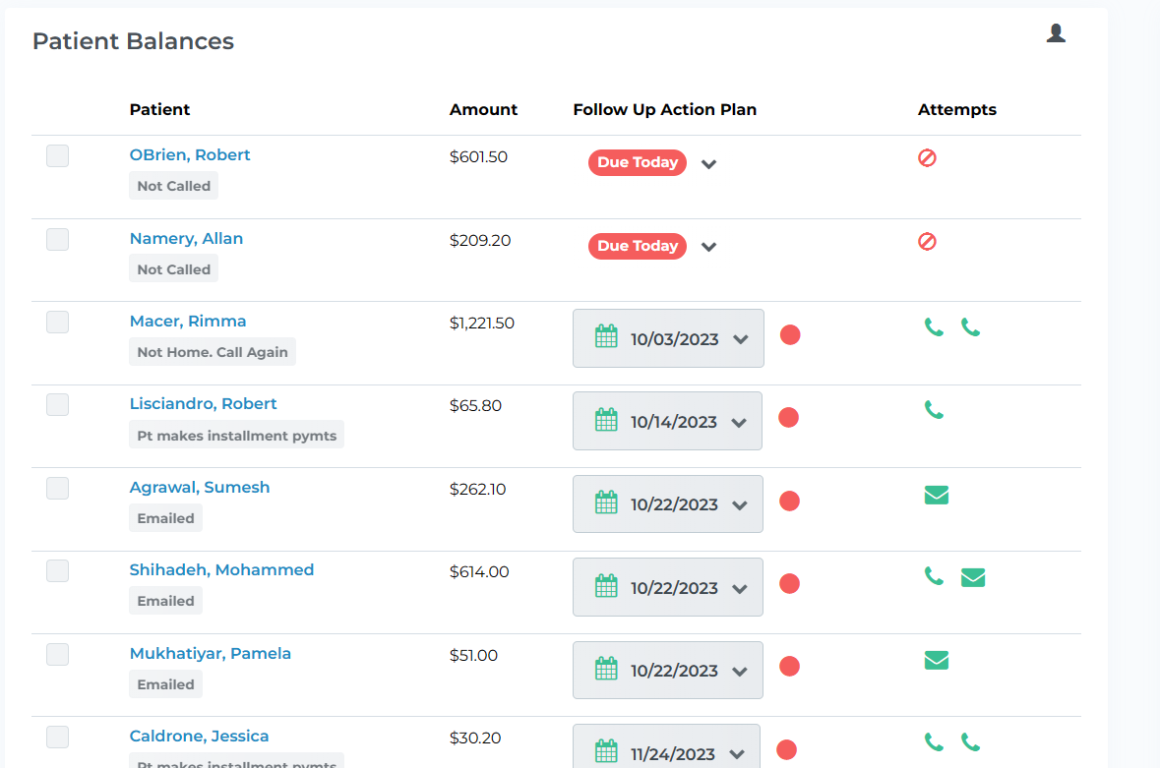Open patient link Caldrone, Jessica

click(199, 736)
